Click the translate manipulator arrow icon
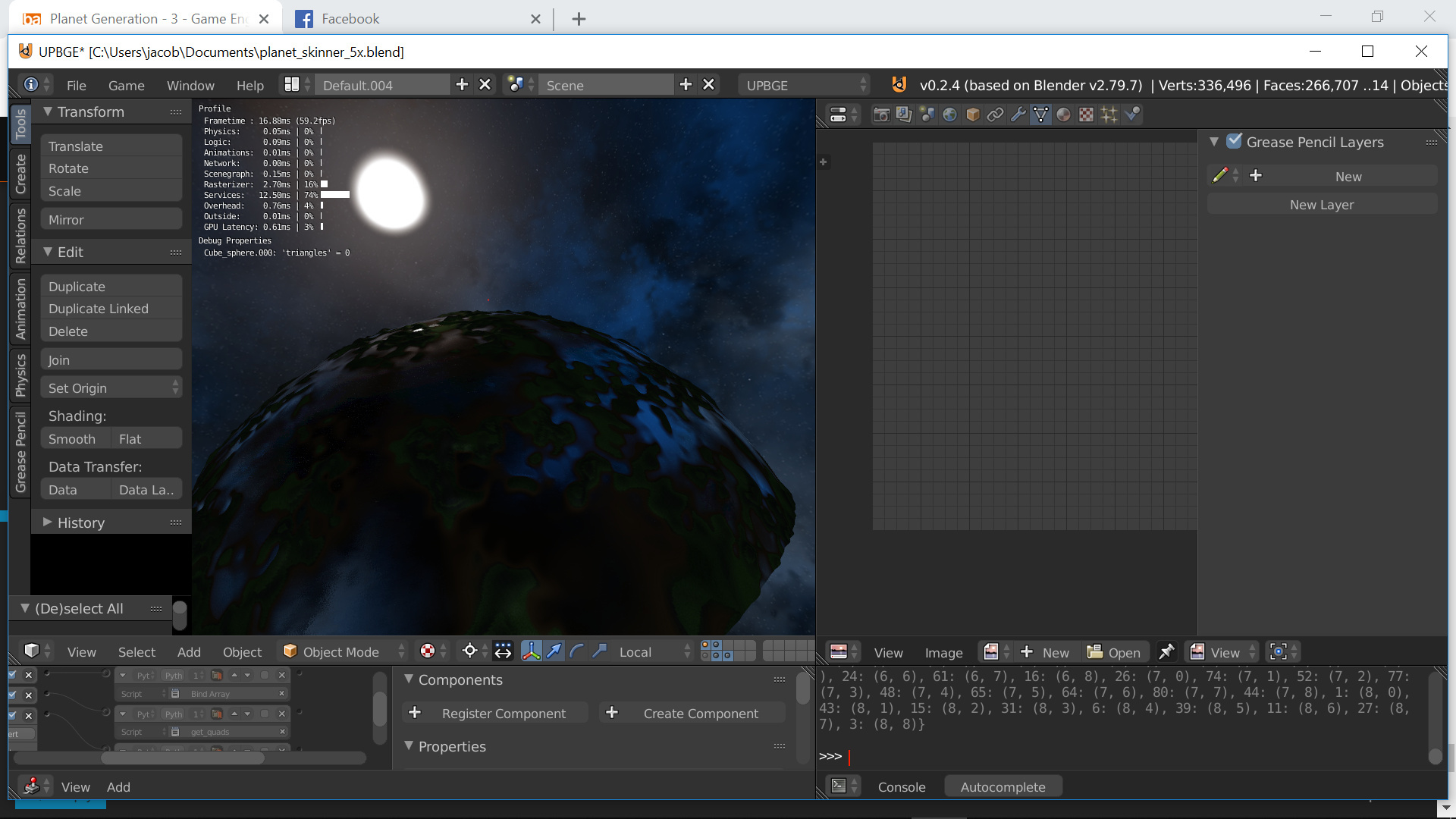This screenshot has height=819, width=1456. click(554, 651)
